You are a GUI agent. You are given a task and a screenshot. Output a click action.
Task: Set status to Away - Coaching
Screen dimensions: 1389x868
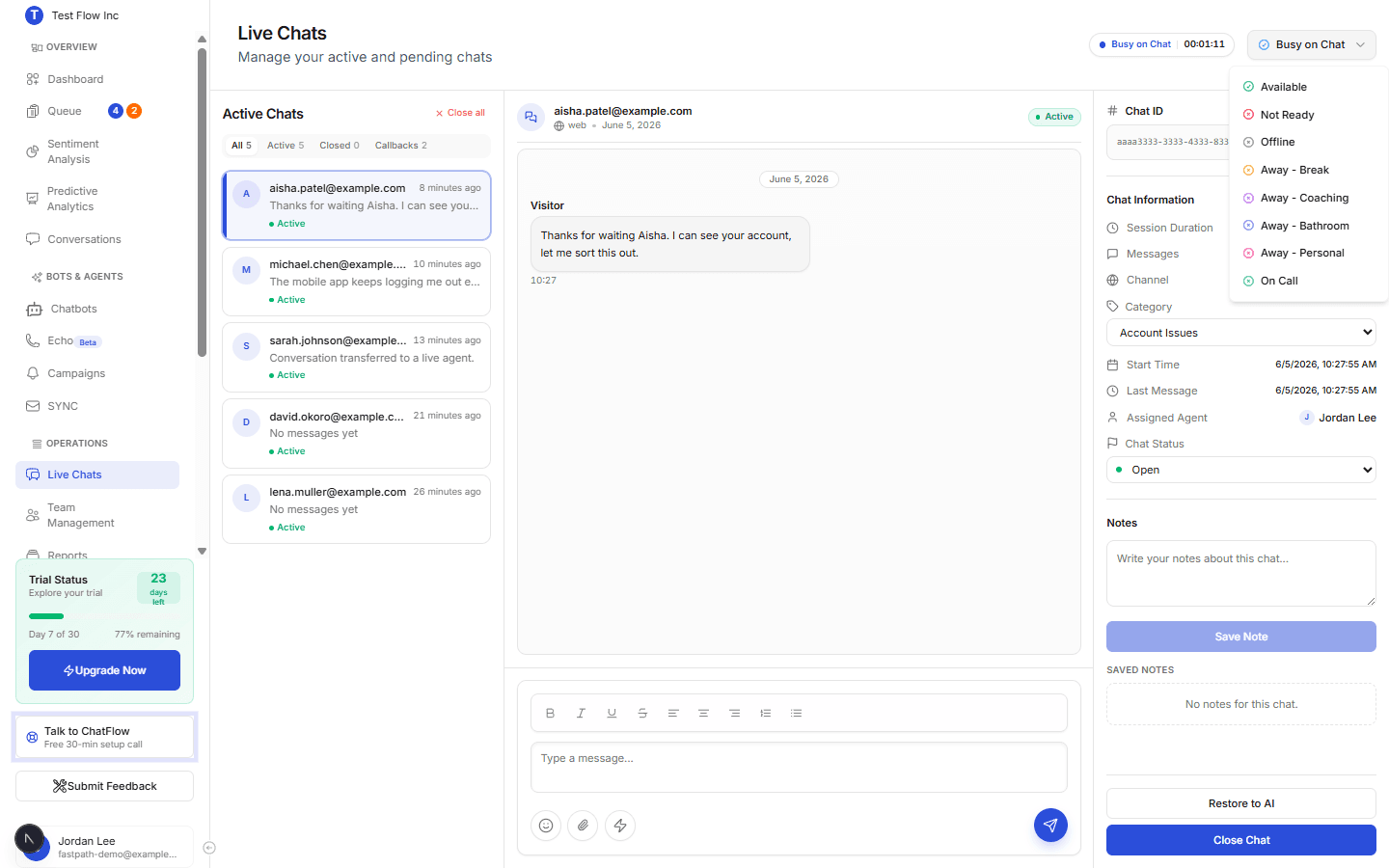pyautogui.click(x=1309, y=198)
